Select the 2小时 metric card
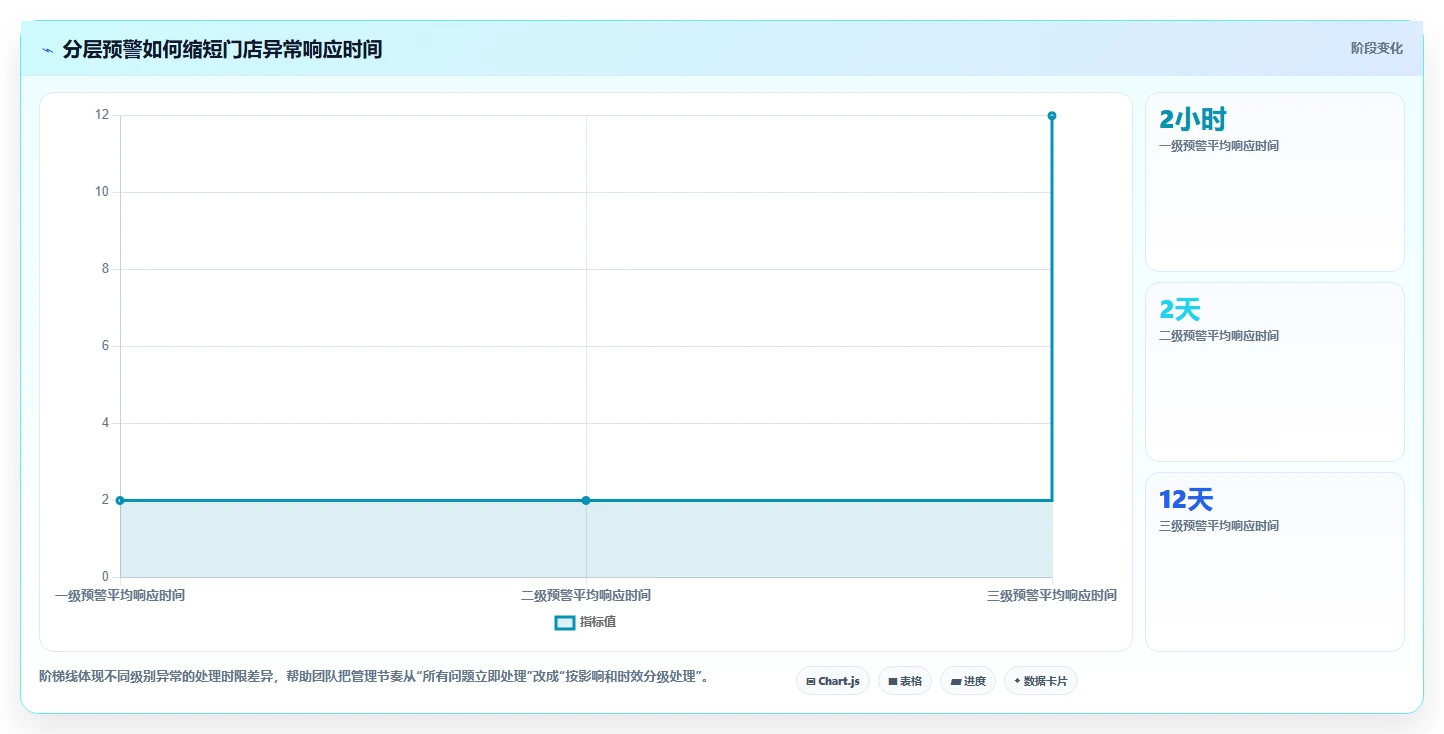The width and height of the screenshot is (1444, 734). pos(1275,182)
